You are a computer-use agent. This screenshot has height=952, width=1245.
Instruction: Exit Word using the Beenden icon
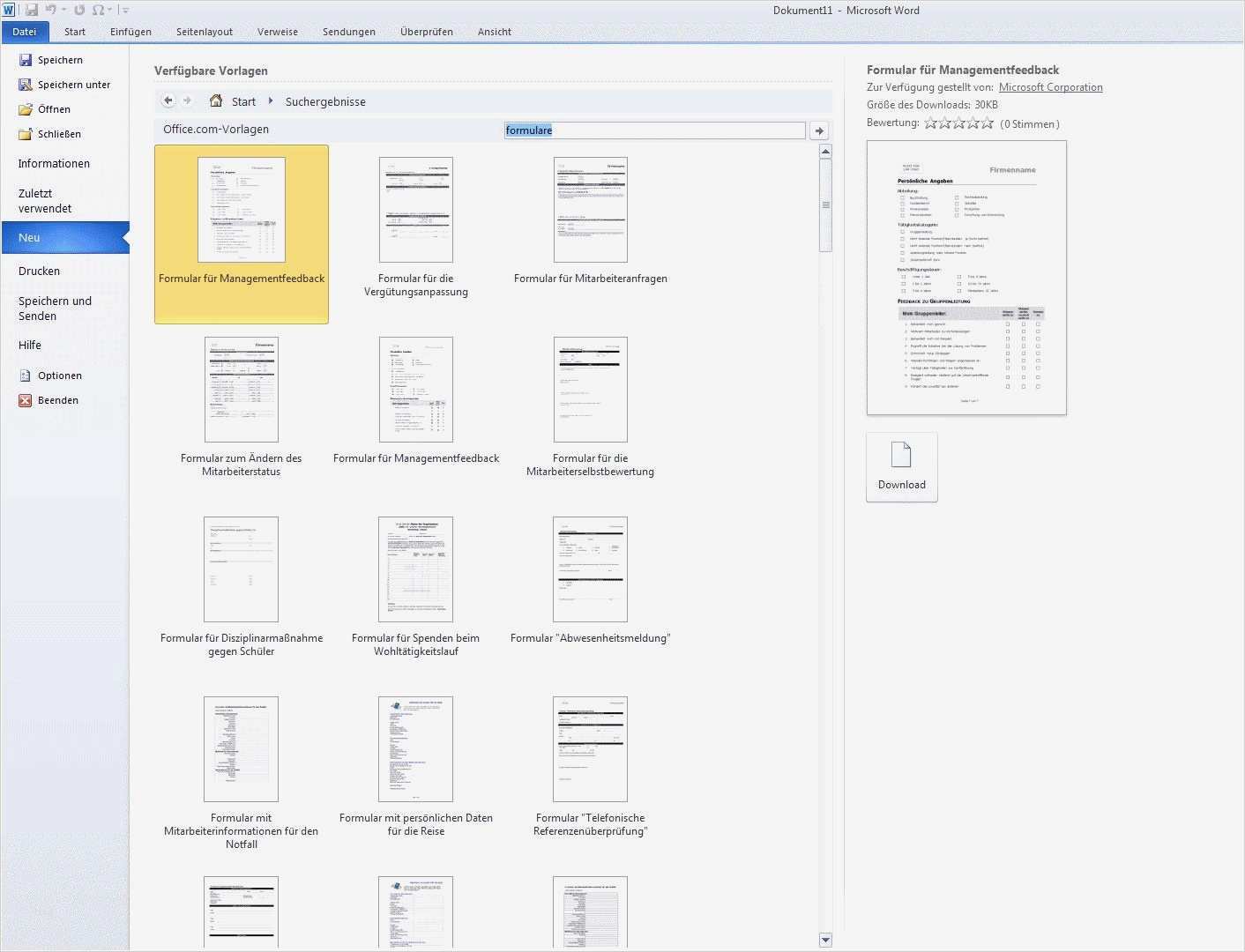point(25,399)
